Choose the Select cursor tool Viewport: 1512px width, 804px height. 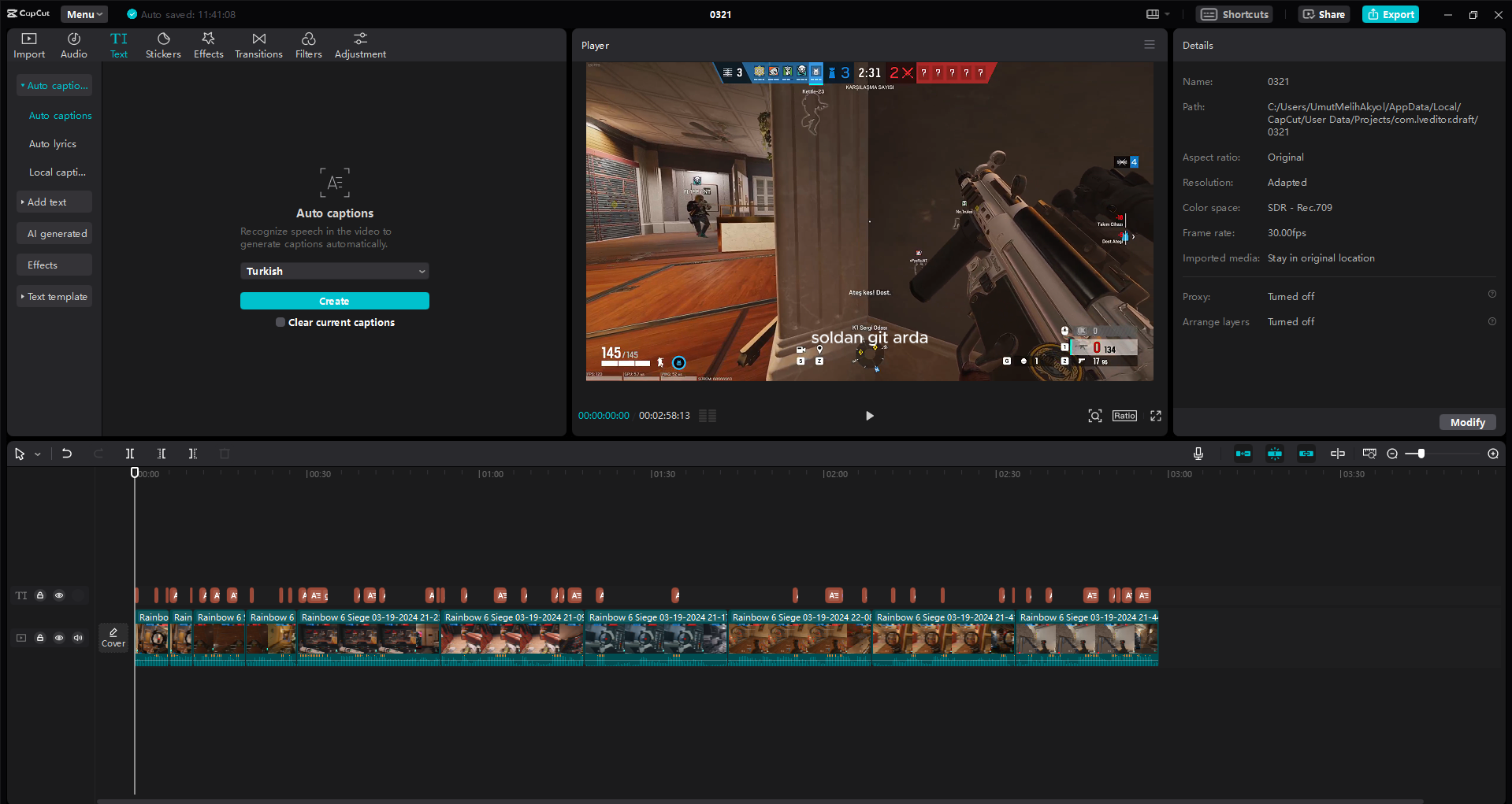(x=20, y=454)
